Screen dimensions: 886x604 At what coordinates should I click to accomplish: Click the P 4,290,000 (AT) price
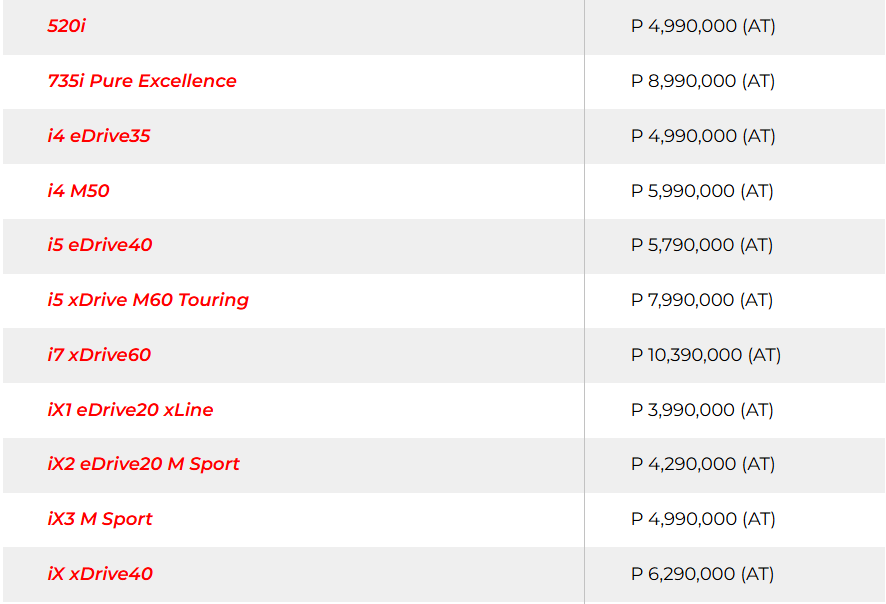point(702,464)
